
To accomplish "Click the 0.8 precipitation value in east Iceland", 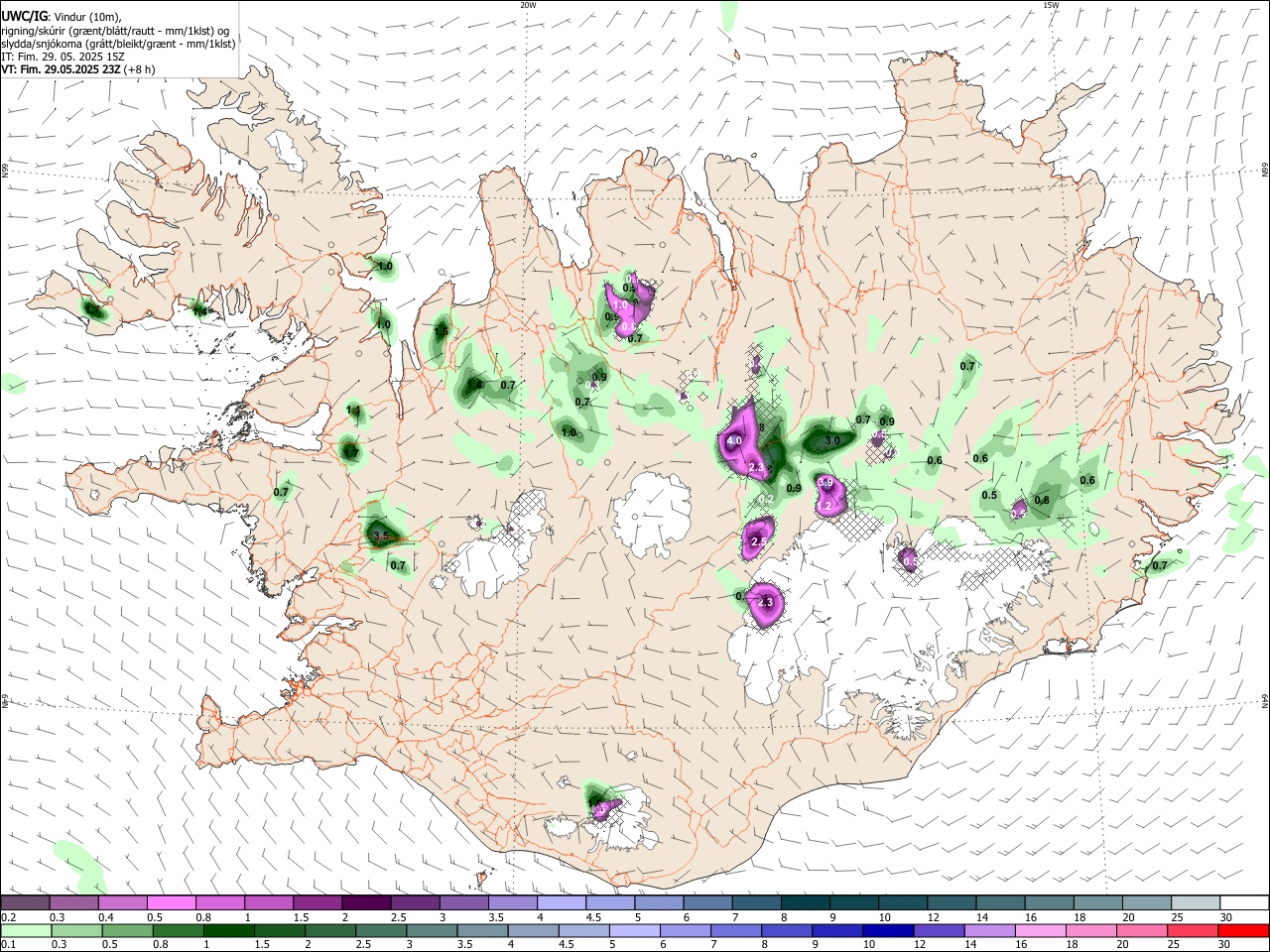I will 1042,501.
